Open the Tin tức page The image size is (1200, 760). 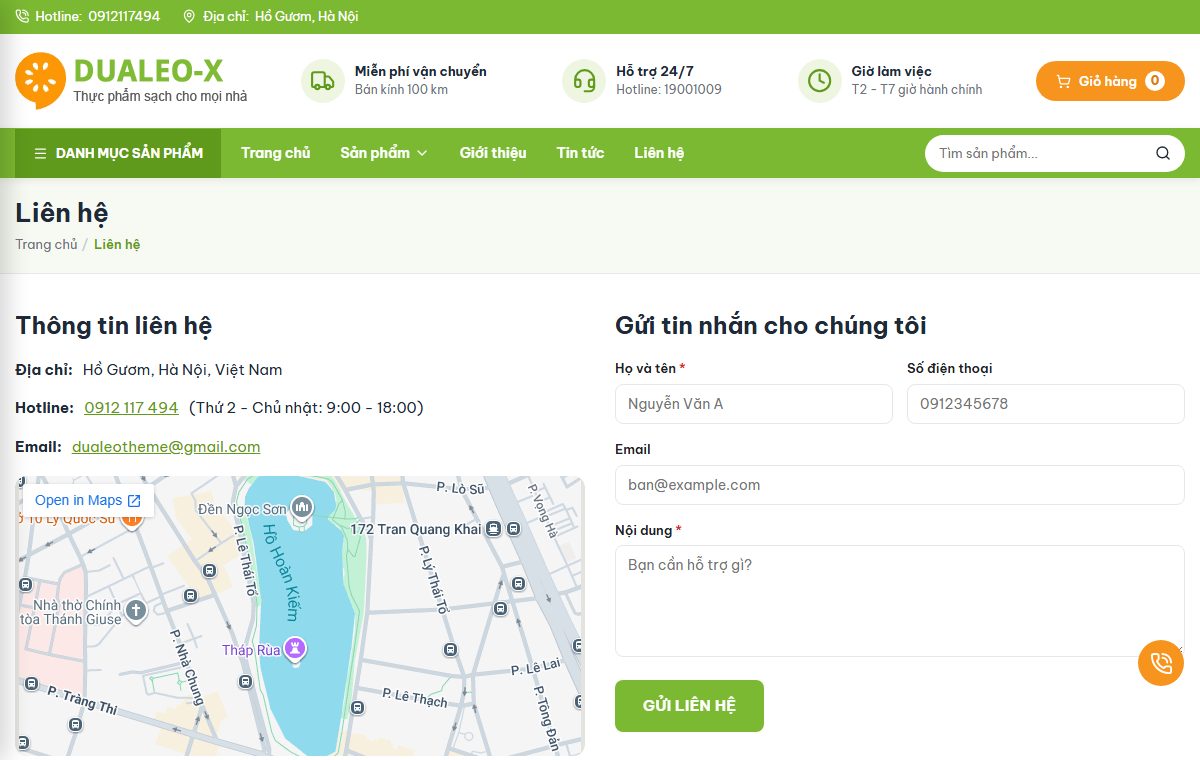[x=580, y=153]
